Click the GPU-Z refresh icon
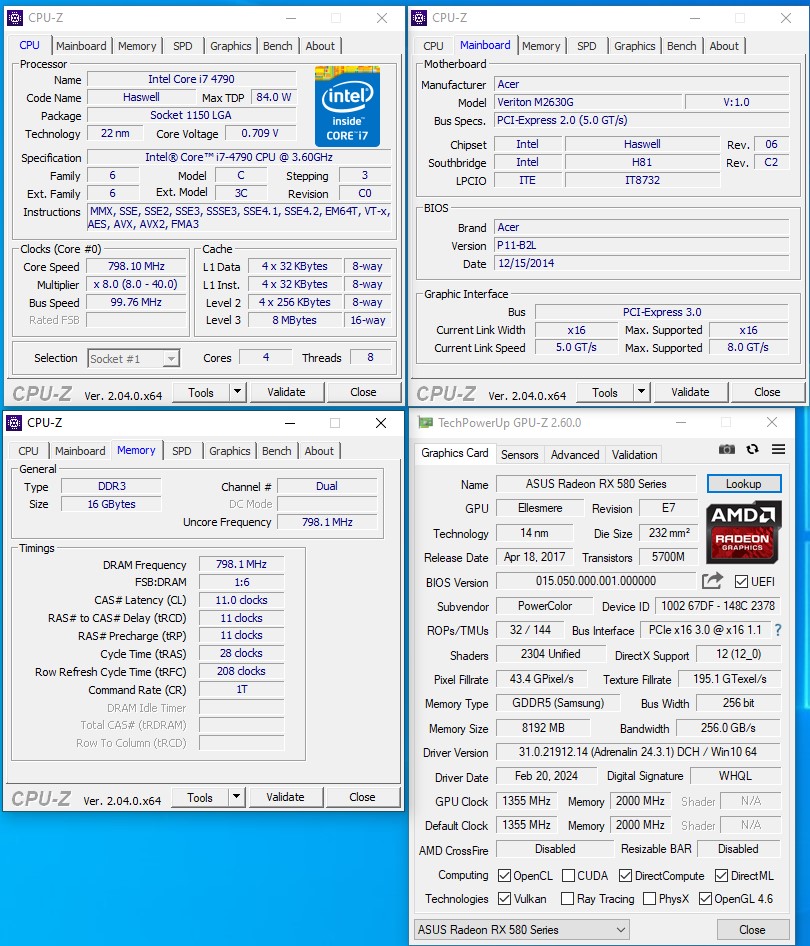This screenshot has width=810, height=946. click(752, 449)
